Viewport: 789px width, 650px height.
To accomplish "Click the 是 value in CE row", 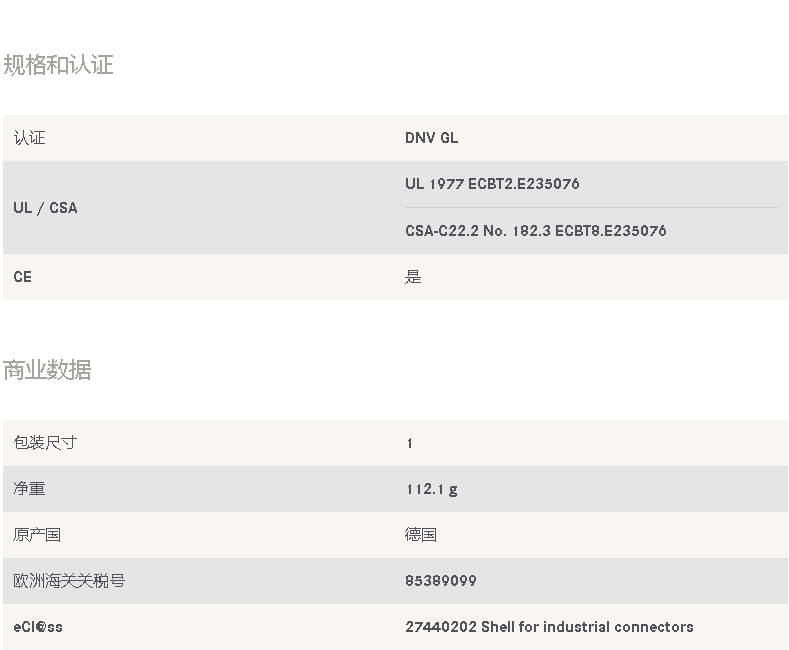I will [x=413, y=277].
